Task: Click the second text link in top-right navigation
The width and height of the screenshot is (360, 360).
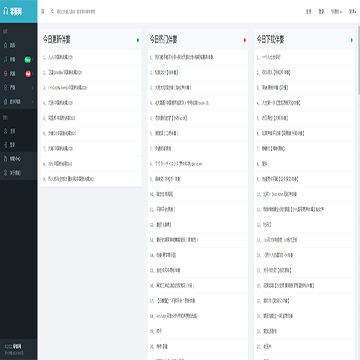Action: pos(321,11)
